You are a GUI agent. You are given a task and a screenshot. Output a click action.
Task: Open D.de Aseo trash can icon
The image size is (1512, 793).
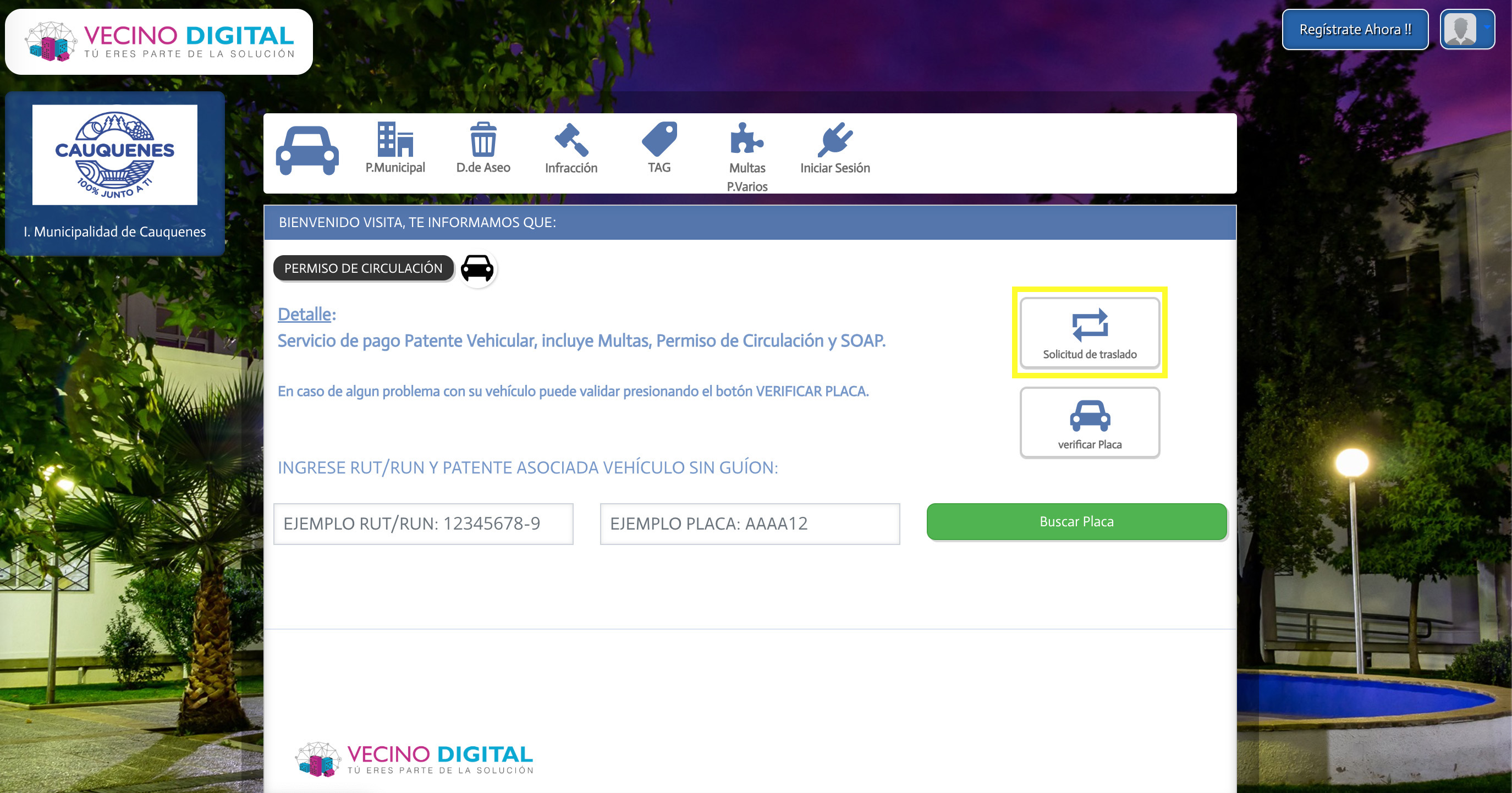[483, 148]
